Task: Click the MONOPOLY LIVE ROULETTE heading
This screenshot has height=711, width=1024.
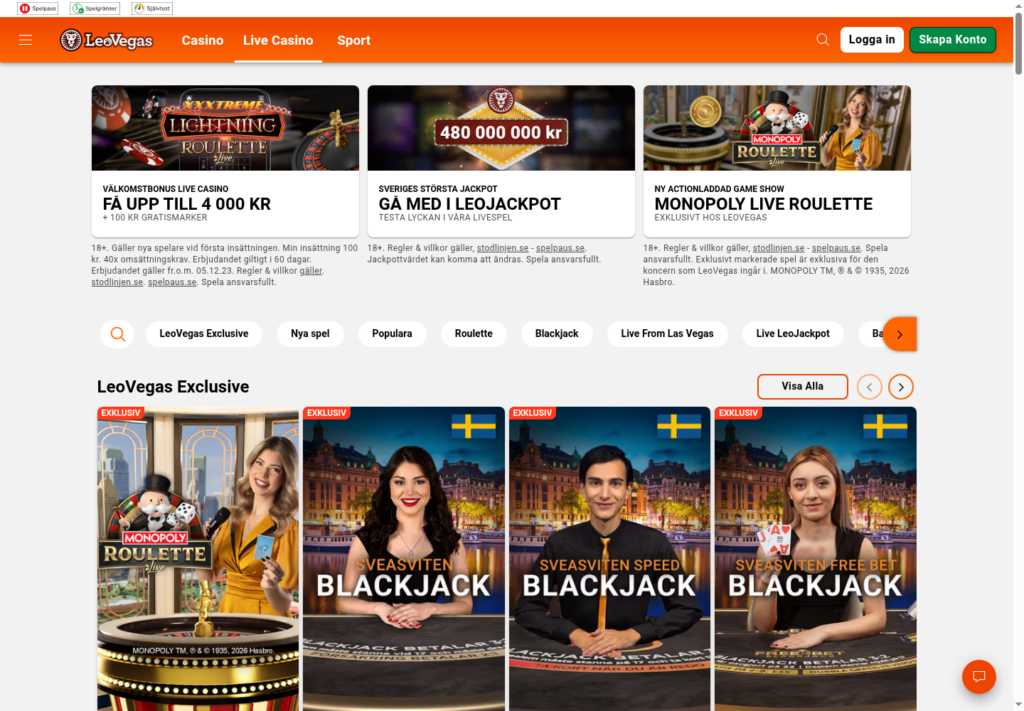Action: click(x=763, y=204)
